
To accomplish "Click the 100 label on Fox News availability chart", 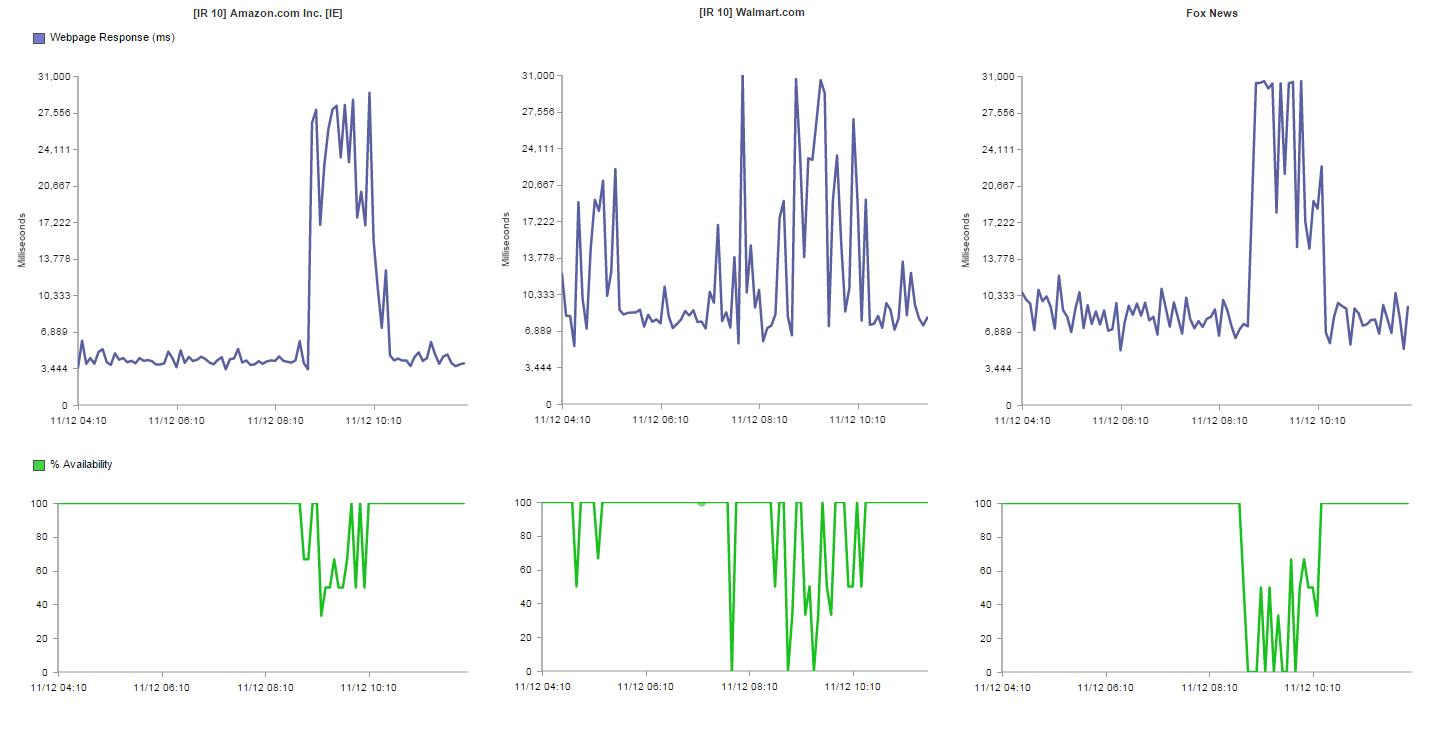I will (985, 504).
